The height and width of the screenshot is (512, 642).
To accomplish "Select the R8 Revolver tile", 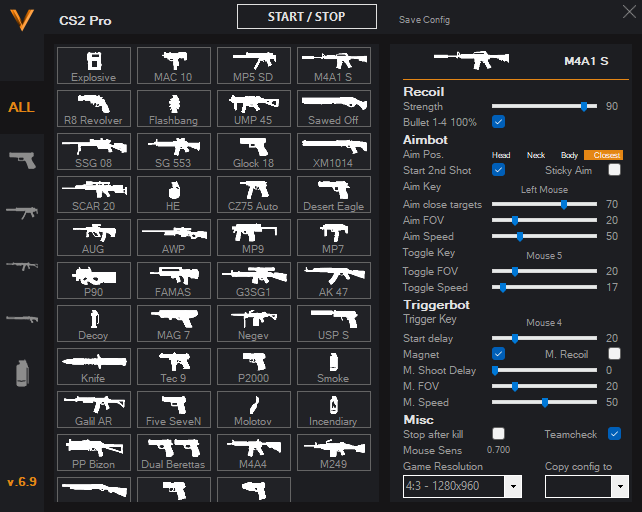I will coord(94,109).
